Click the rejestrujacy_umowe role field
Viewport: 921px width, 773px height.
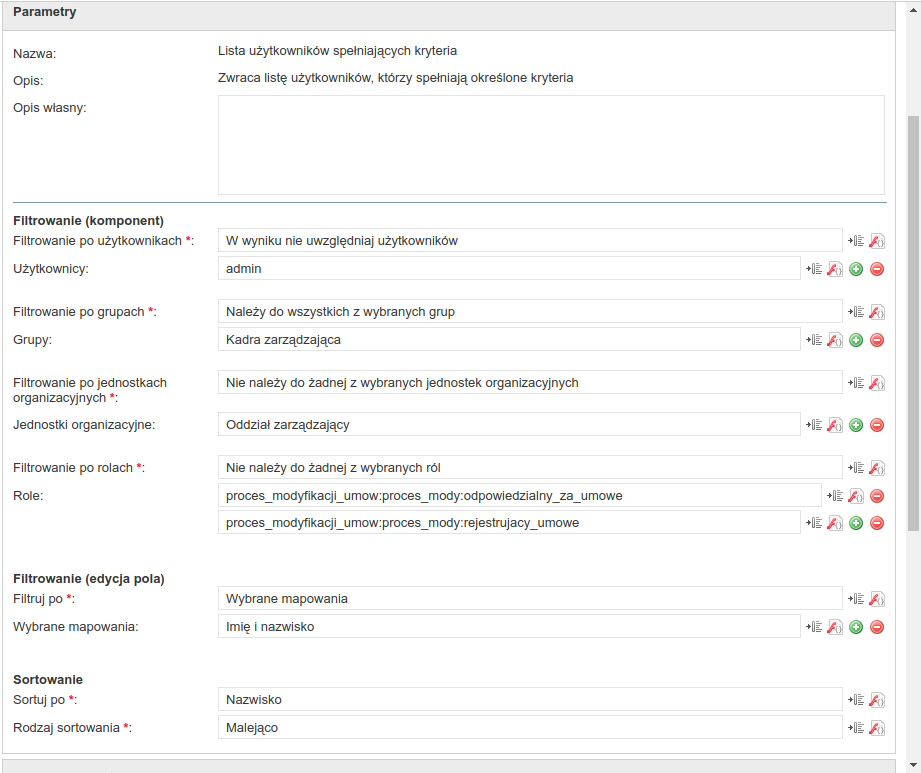[x=509, y=523]
